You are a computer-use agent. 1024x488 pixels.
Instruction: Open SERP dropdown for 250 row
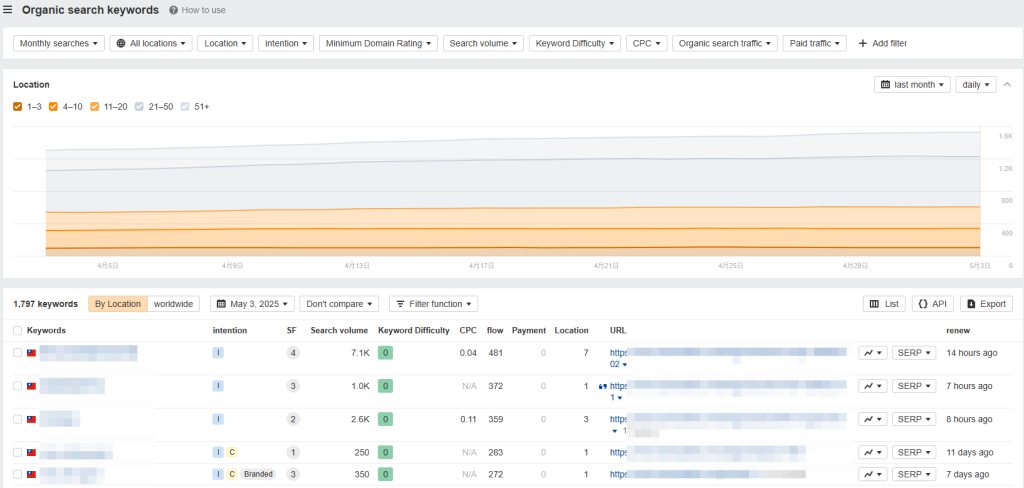[x=914, y=452]
